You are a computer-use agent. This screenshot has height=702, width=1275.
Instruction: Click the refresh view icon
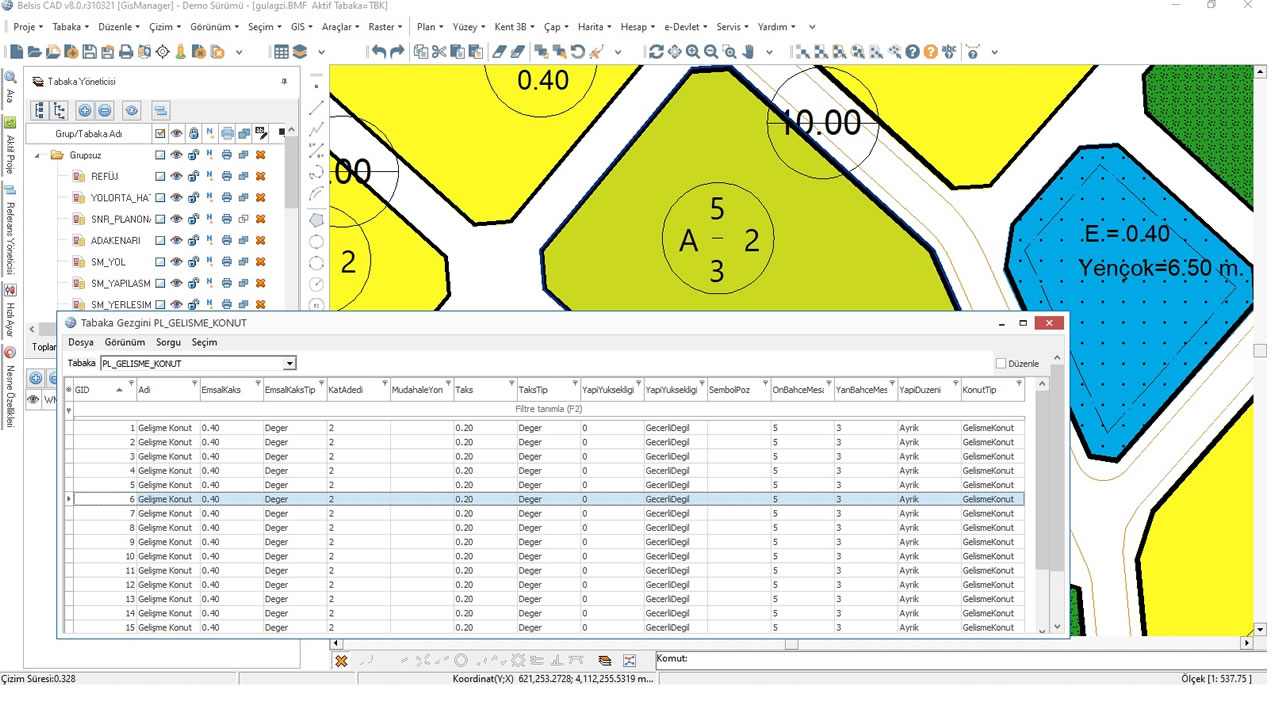click(655, 52)
